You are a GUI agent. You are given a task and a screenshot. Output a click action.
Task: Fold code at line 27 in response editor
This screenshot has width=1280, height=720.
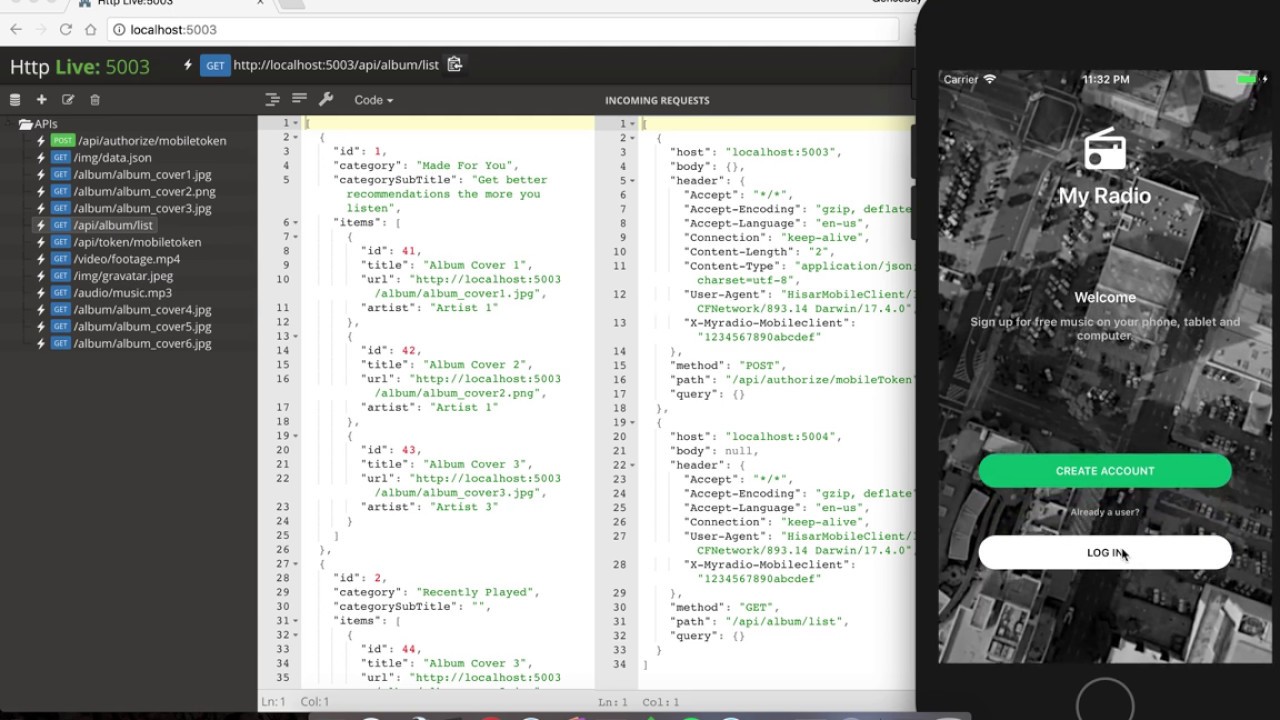(x=296, y=564)
